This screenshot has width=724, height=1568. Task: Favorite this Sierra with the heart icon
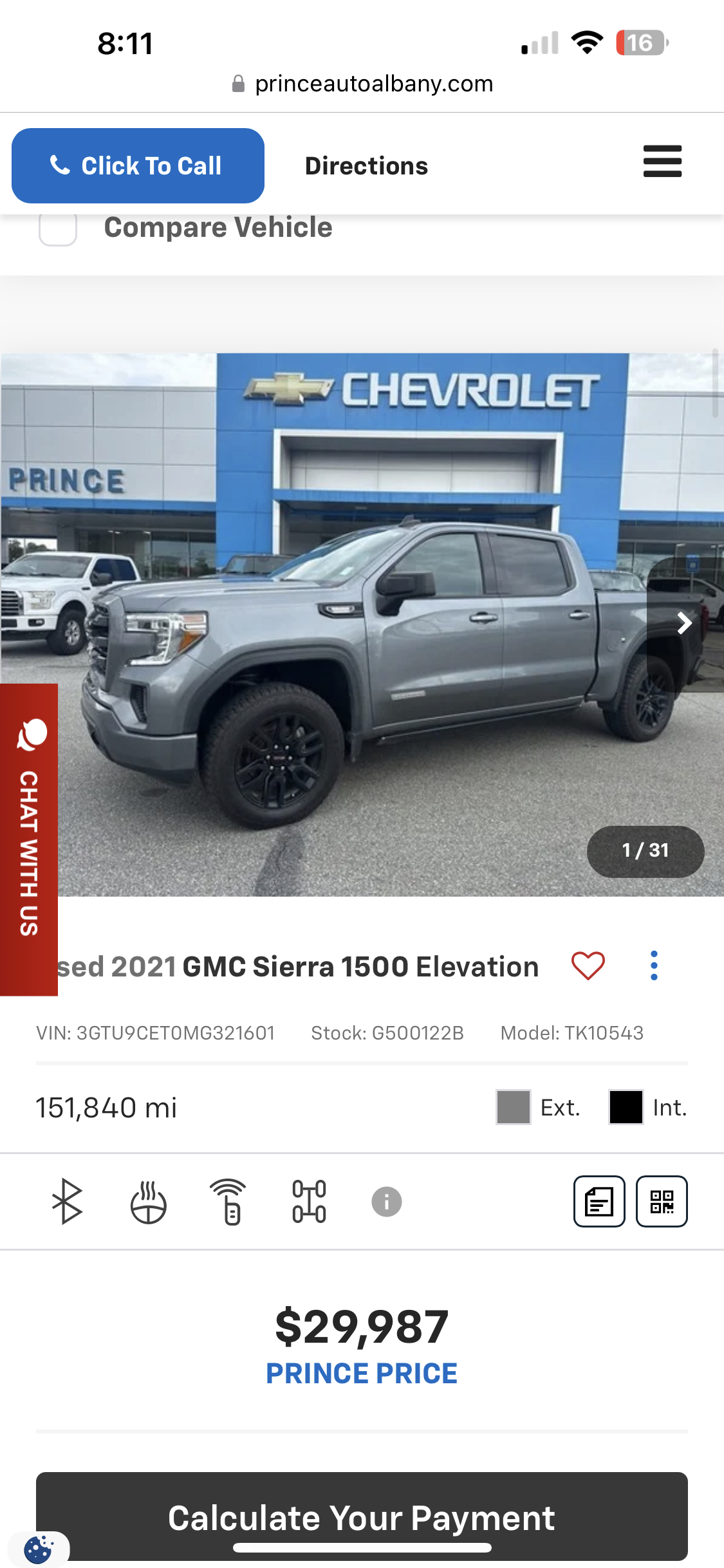click(x=588, y=966)
